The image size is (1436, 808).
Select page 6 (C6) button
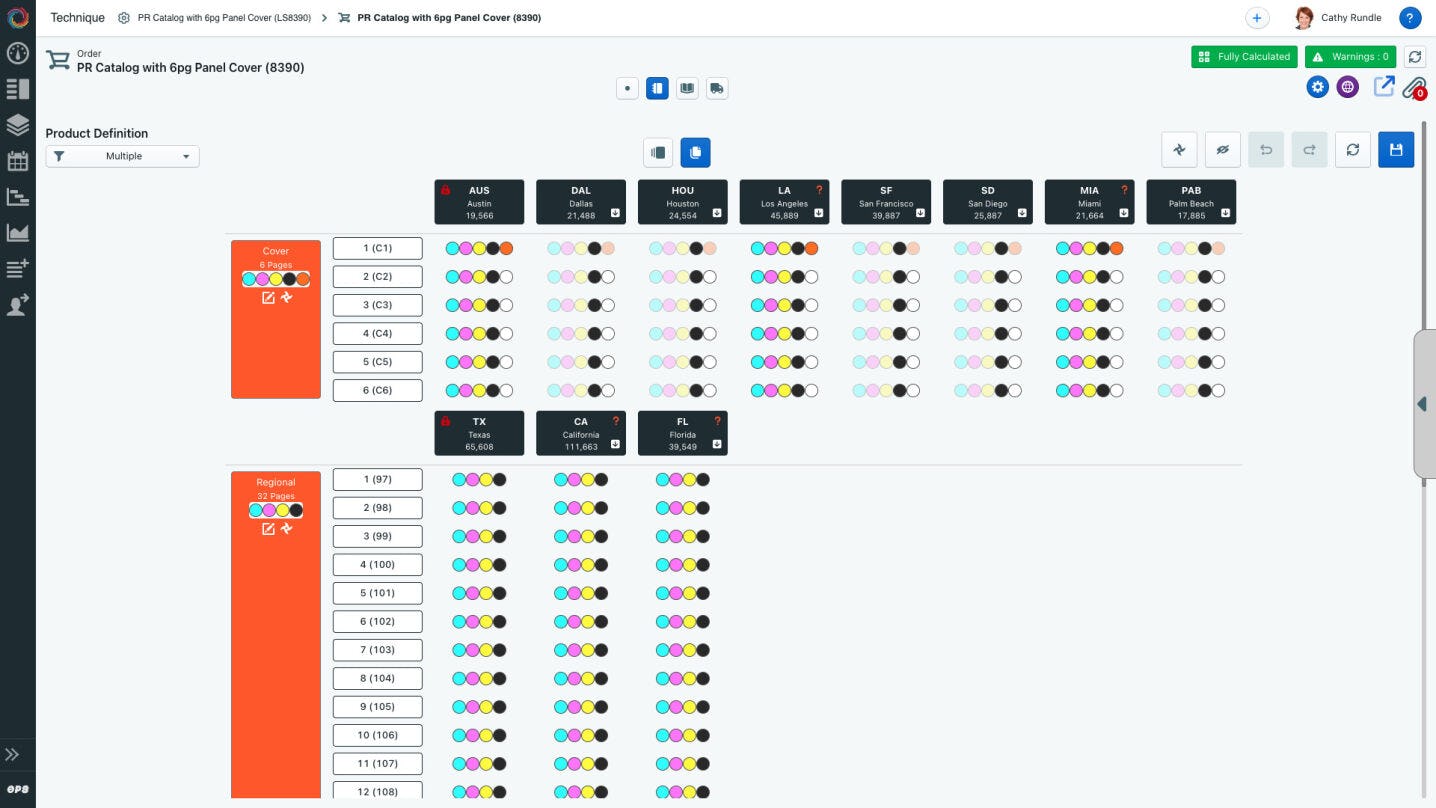tap(377, 390)
